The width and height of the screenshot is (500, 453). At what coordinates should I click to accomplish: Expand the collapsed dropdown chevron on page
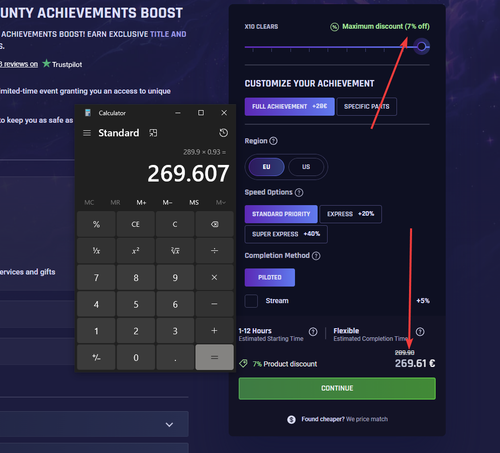coord(169,425)
